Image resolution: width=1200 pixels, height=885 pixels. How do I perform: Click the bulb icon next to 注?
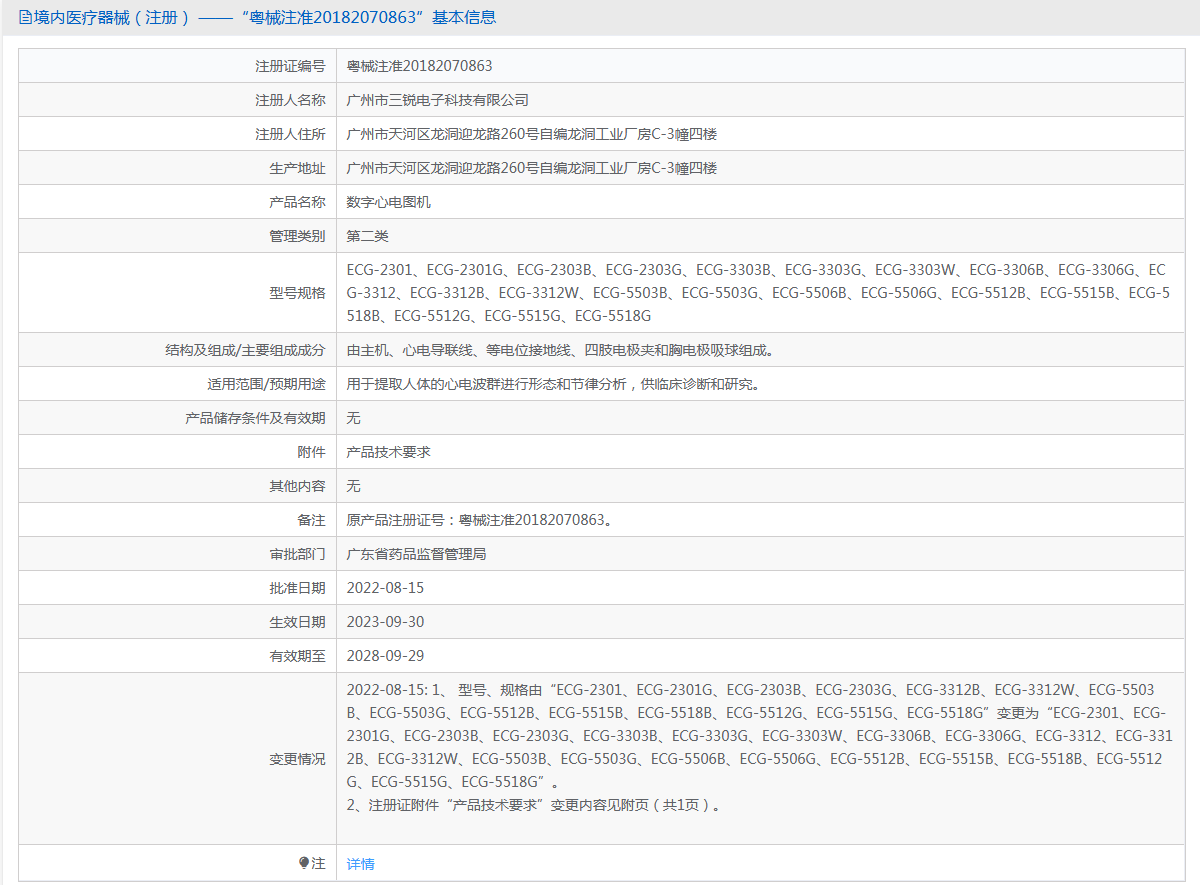click(x=304, y=863)
